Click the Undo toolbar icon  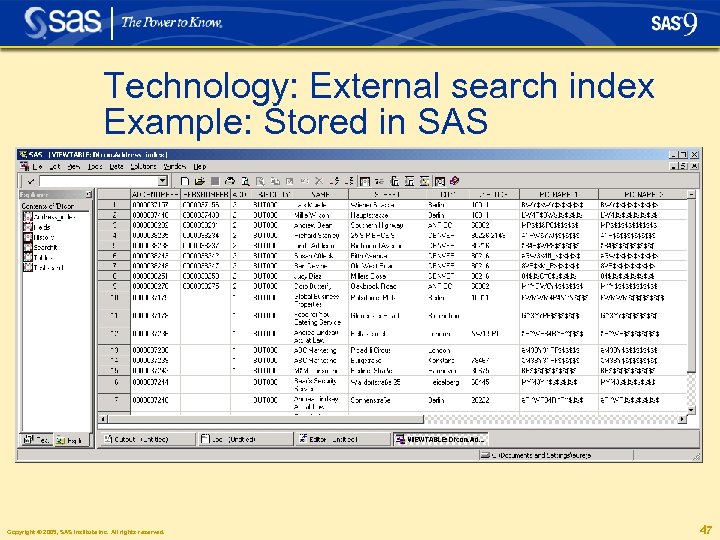[304, 181]
